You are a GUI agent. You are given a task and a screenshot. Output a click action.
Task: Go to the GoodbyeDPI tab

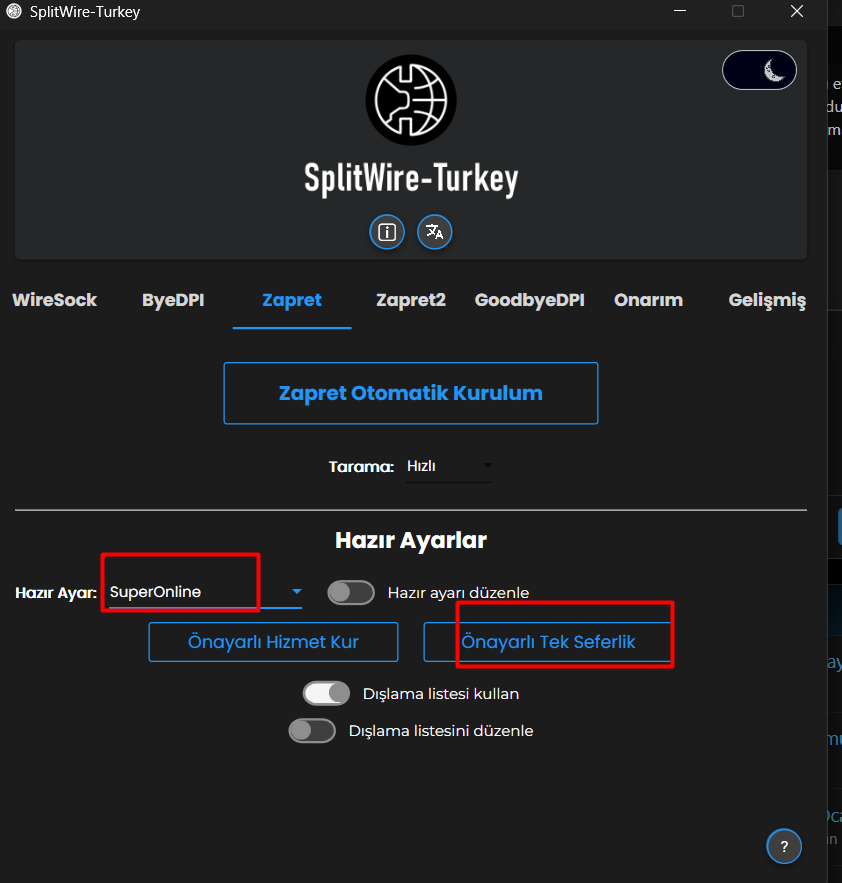(529, 300)
